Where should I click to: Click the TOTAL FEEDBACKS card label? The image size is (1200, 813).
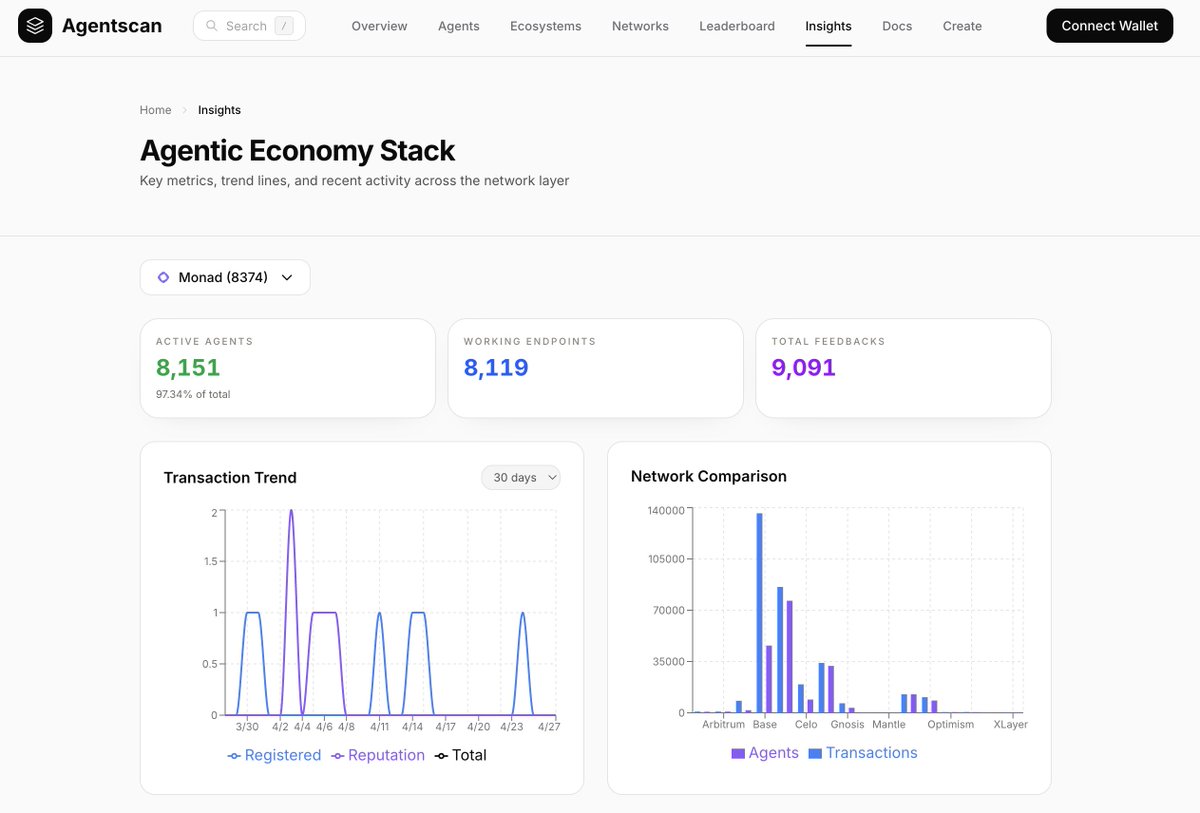829,341
